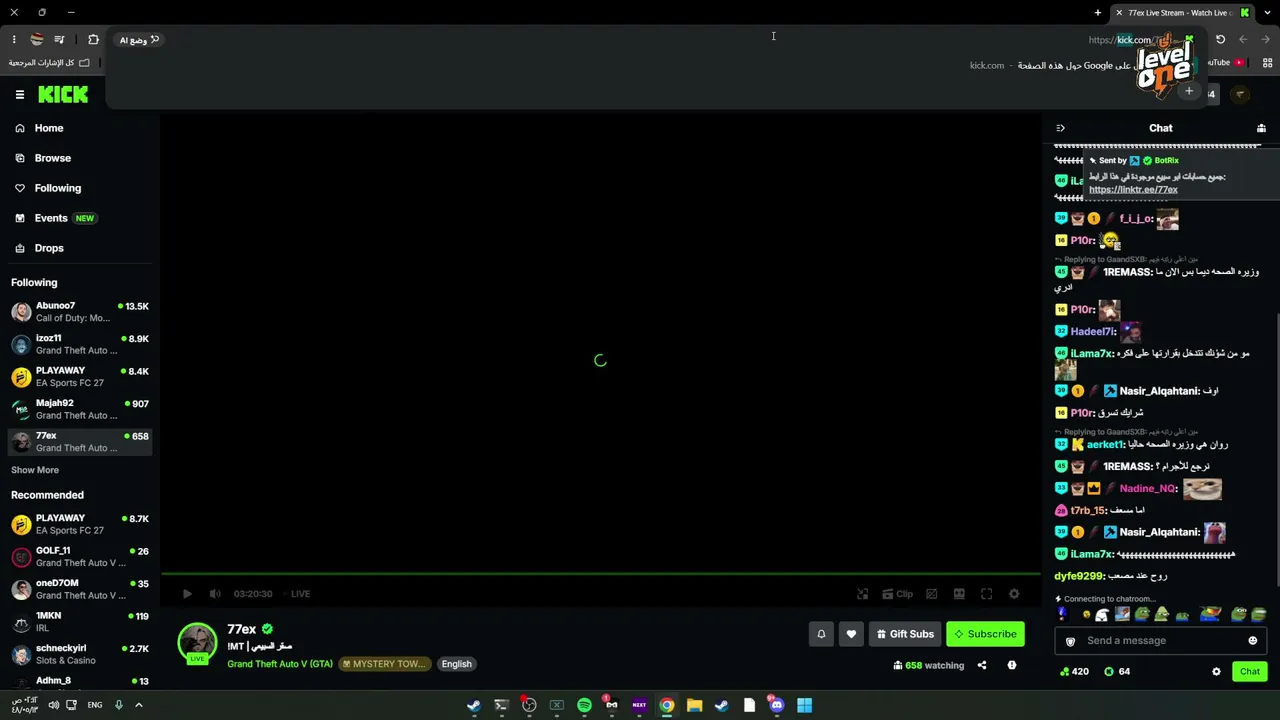This screenshot has height=720, width=1280.
Task: Open browser extensions puzzle icon
Action: [93, 40]
